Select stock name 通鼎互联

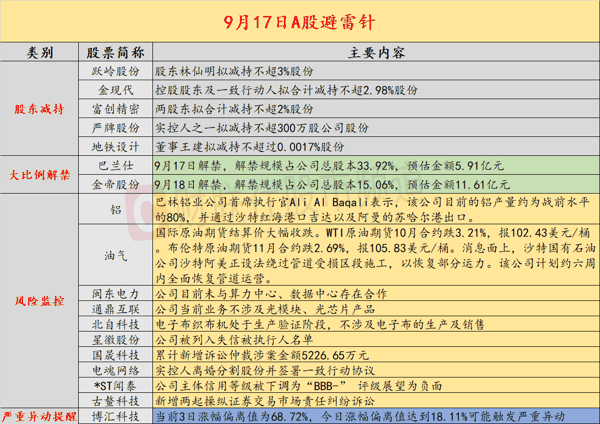(x=115, y=309)
